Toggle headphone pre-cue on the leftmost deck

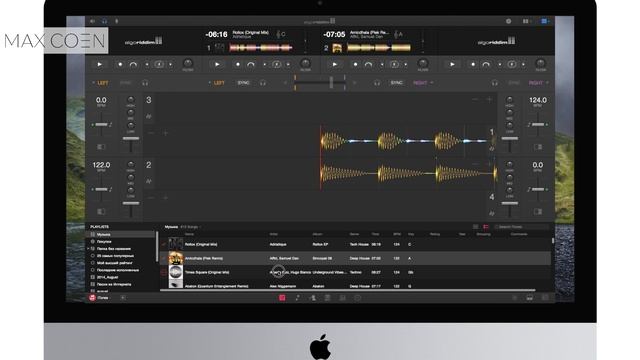tap(145, 83)
